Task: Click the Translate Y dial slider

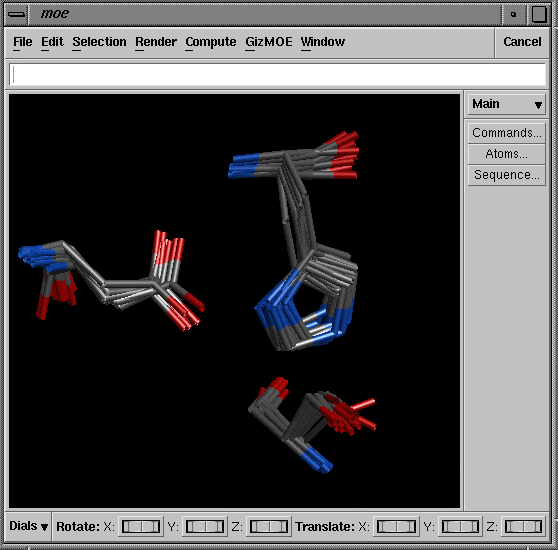Action: pyautogui.click(x=460, y=526)
